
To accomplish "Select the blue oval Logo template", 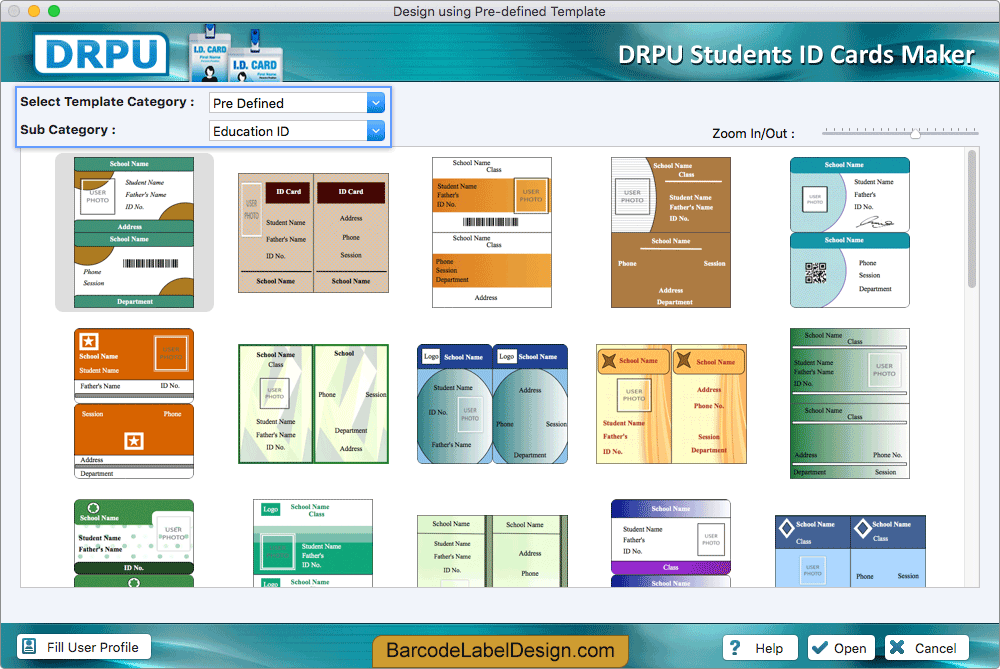I will [x=492, y=404].
